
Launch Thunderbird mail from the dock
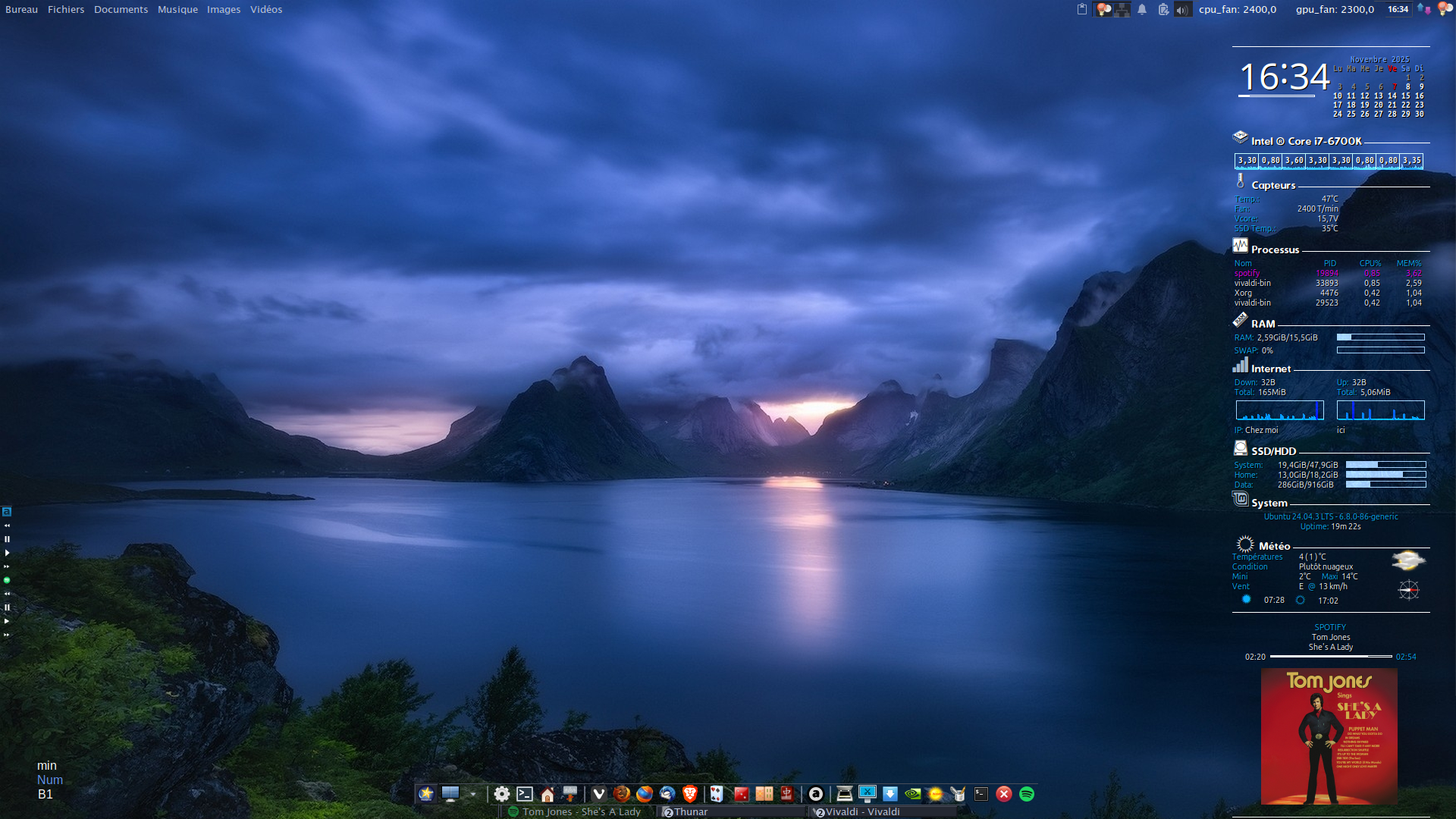667,794
